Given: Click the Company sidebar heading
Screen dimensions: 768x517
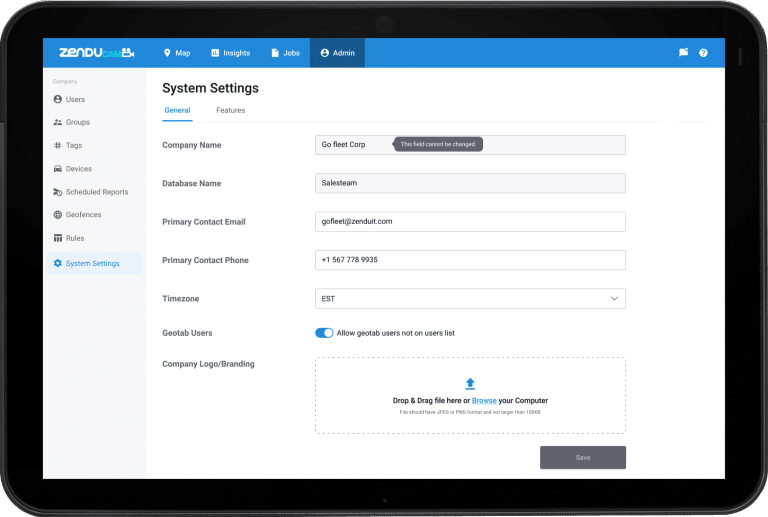Looking at the screenshot, I should click(65, 82).
